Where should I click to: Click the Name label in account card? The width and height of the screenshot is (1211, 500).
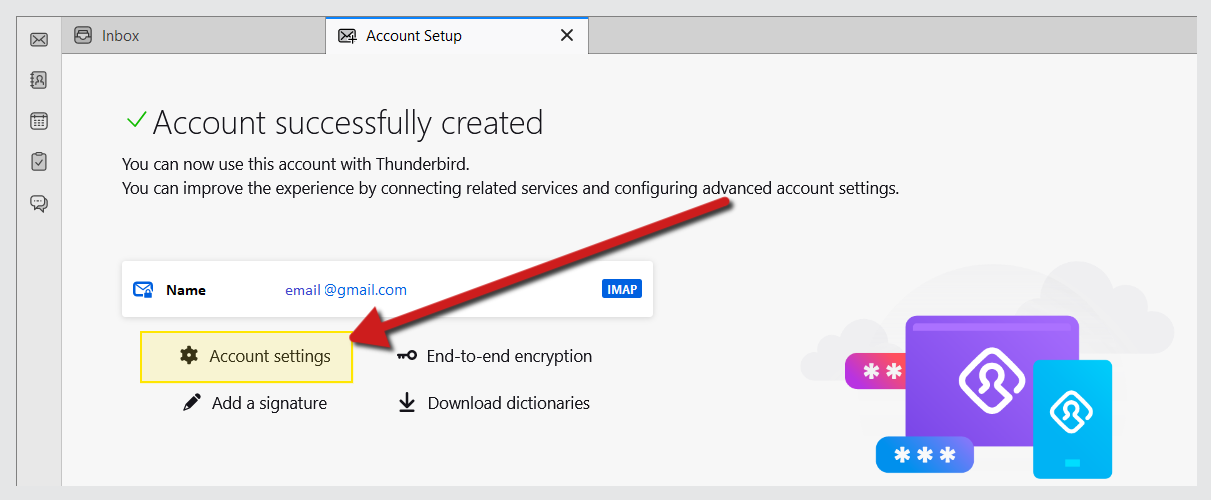pyautogui.click(x=186, y=290)
